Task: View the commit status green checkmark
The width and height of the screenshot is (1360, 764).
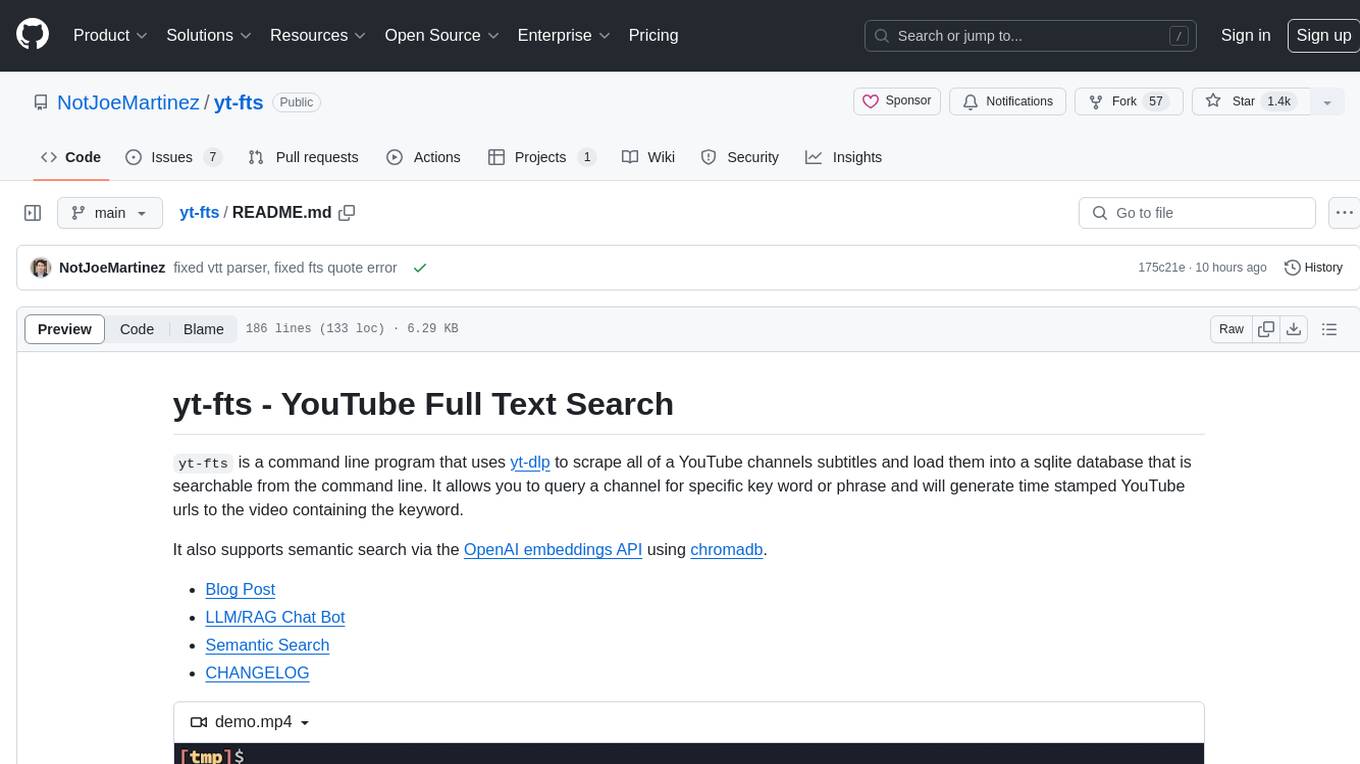Action: coord(420,268)
